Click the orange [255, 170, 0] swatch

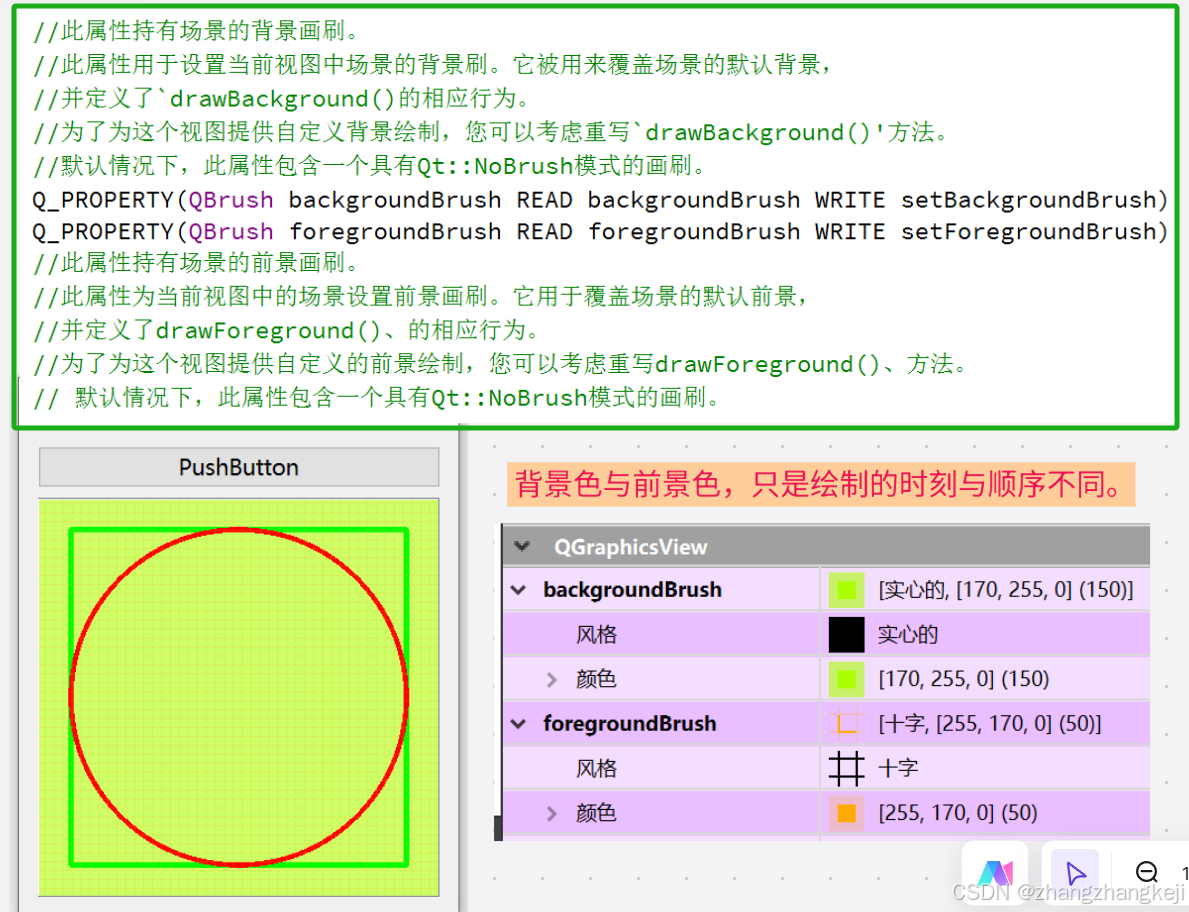click(x=846, y=813)
